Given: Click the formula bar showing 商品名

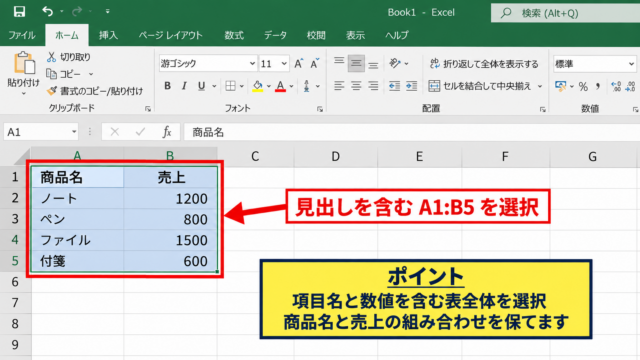Looking at the screenshot, I should [412, 132].
